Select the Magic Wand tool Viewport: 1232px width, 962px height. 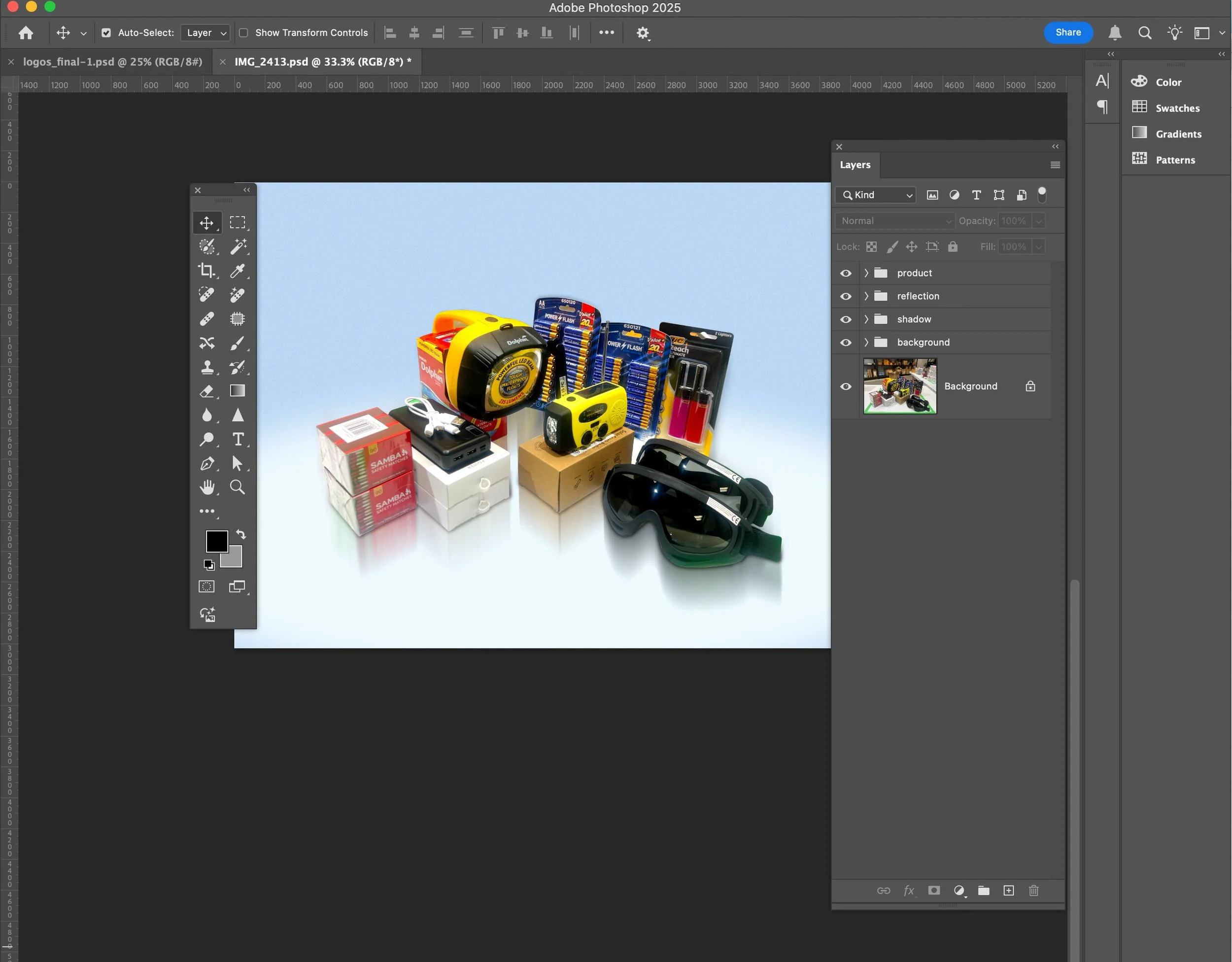pos(238,246)
